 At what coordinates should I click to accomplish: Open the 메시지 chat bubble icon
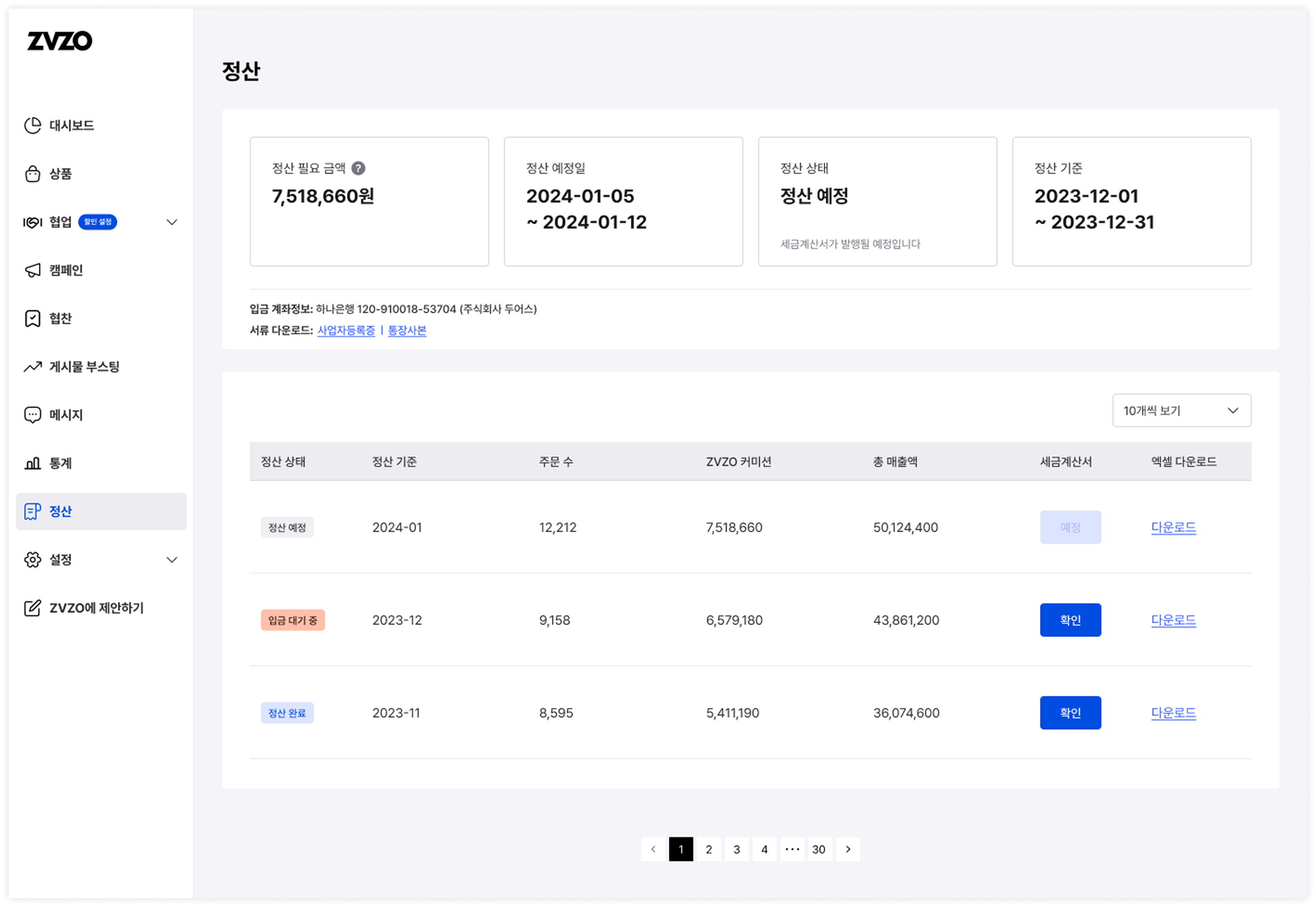coord(32,415)
